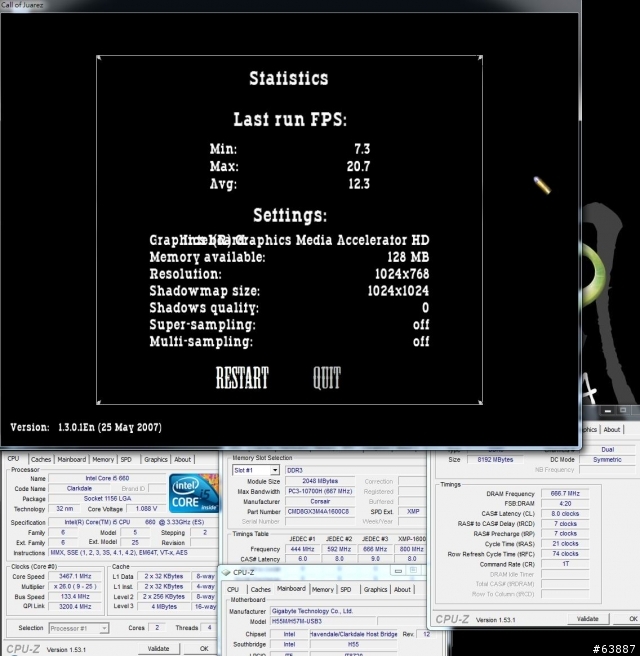Select the CPU tab in the Processor CPU-Z window
640x657 pixels.
(13, 459)
